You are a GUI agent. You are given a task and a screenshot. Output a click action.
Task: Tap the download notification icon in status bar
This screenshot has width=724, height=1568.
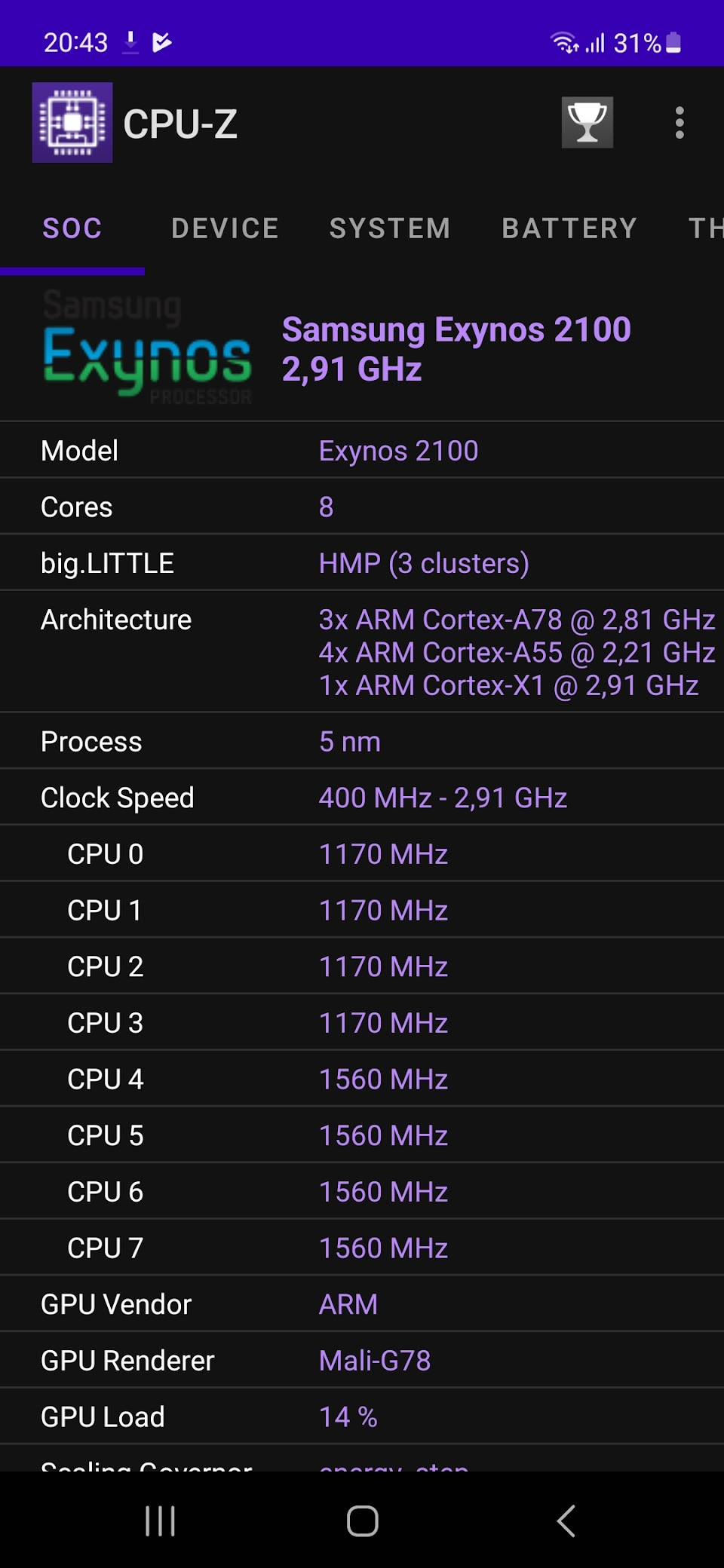point(130,42)
